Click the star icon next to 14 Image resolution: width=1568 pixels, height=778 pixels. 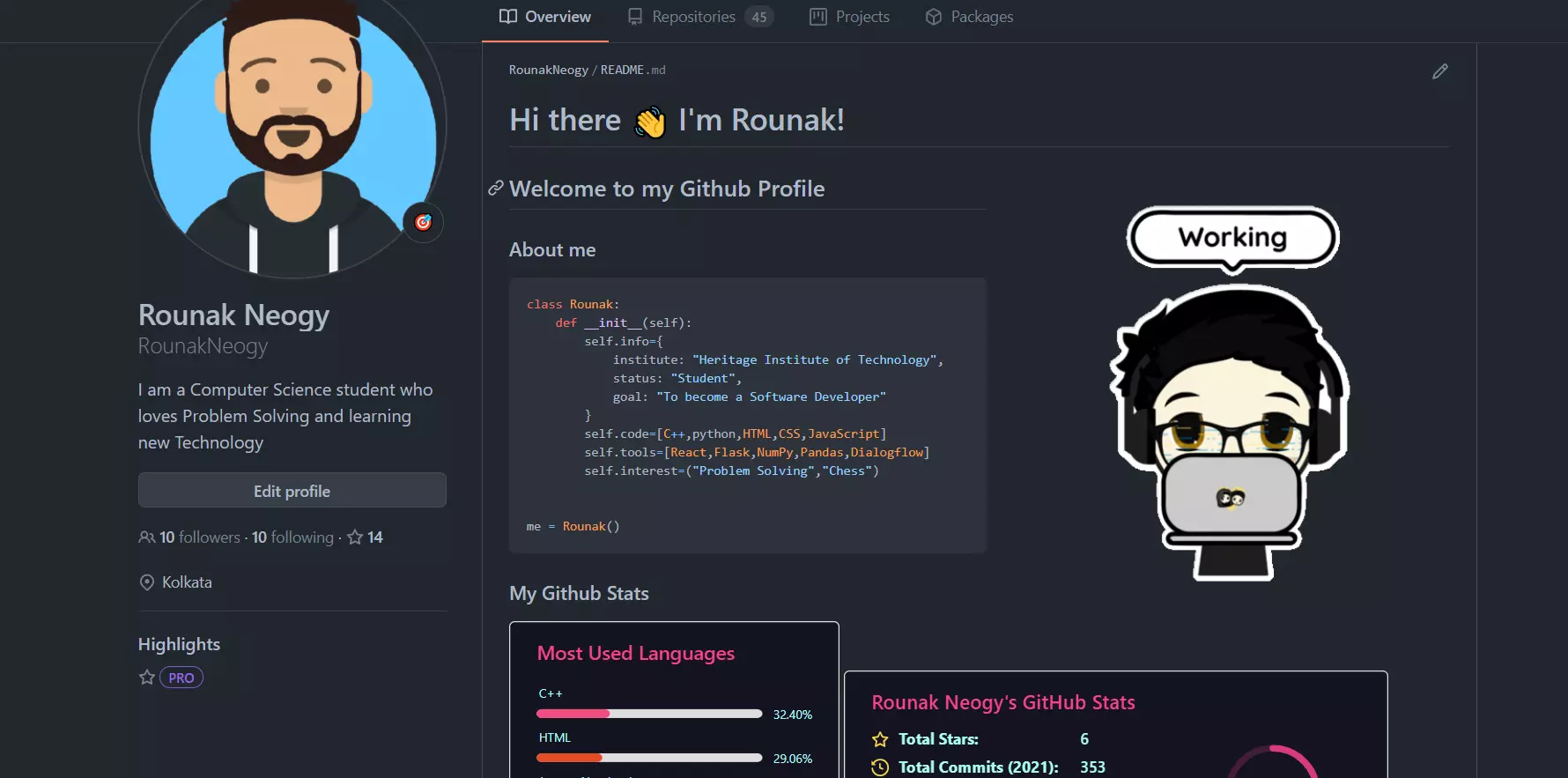coord(355,537)
